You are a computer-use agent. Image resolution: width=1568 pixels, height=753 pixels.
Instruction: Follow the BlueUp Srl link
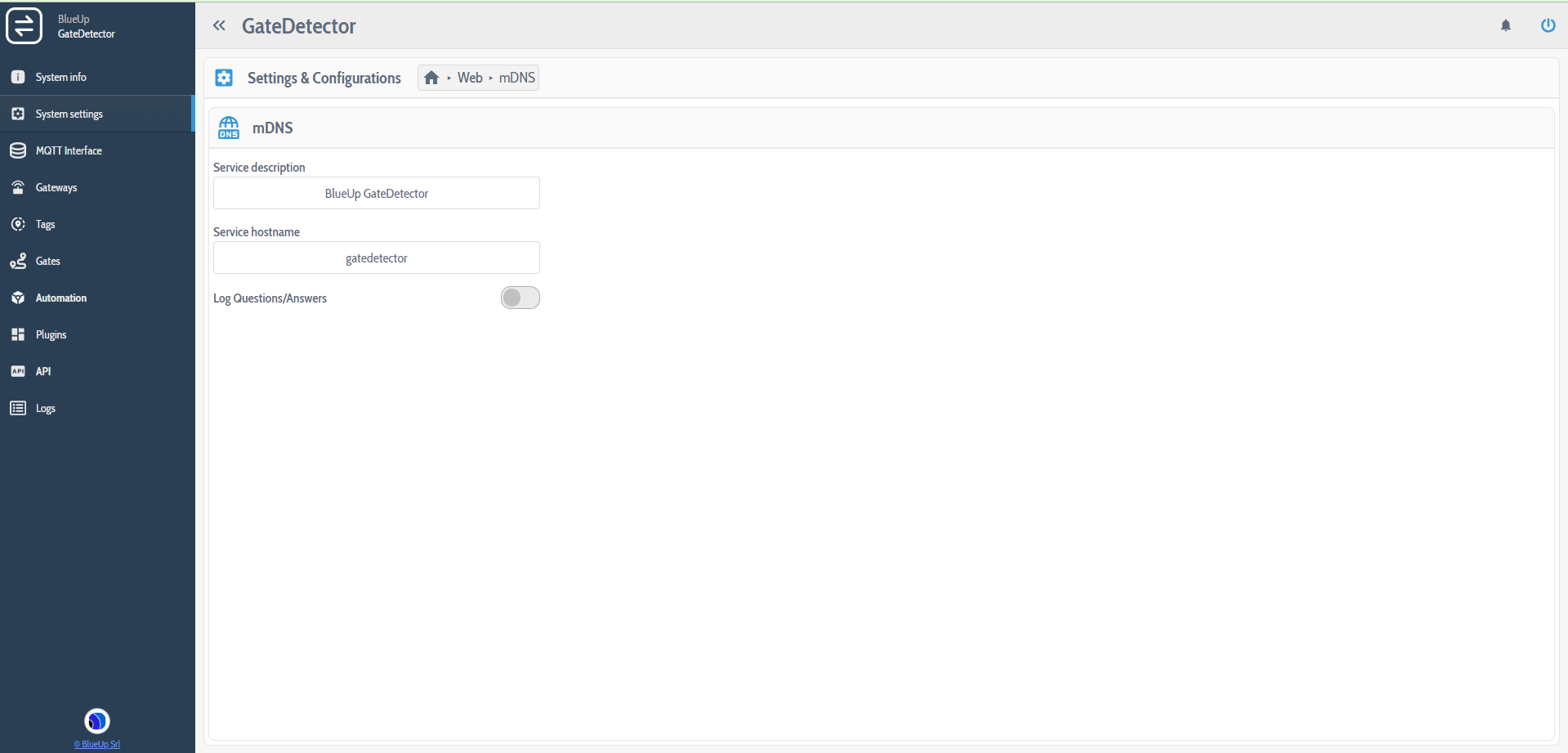(97, 744)
